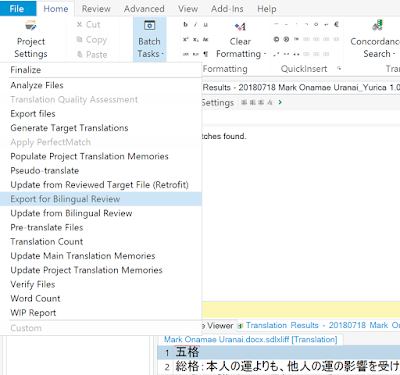Show formatting paragraph marks icon
Image resolution: width=400 pixels, height=375 pixels.
[206, 54]
